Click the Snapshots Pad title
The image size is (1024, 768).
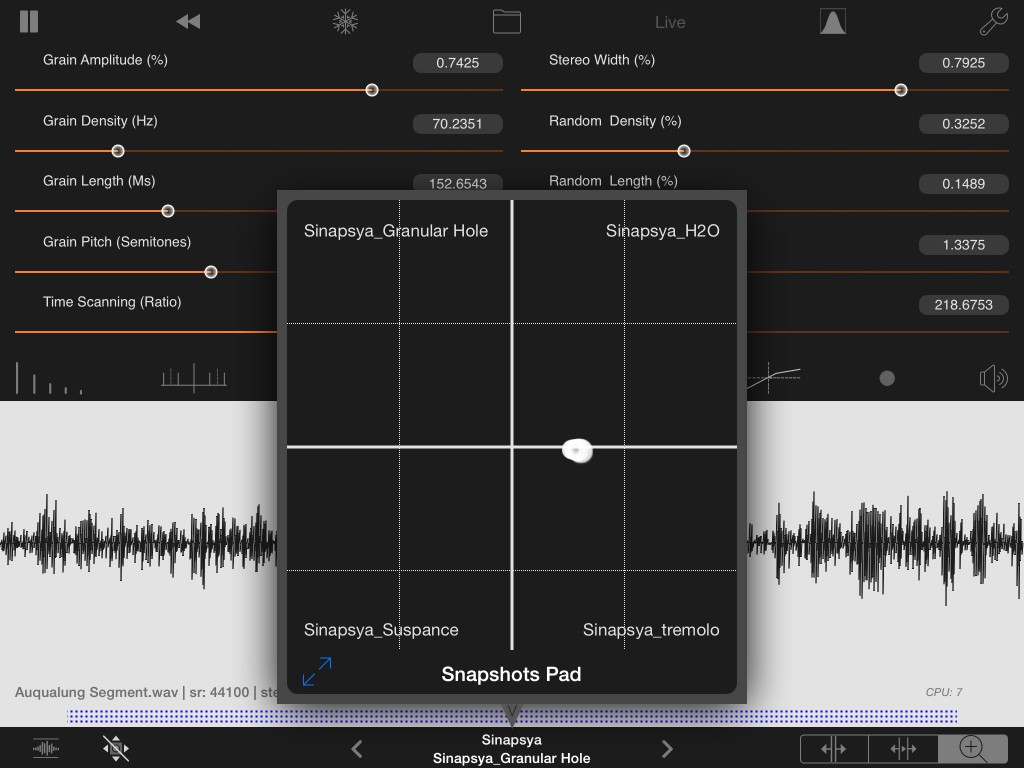pyautogui.click(x=511, y=674)
